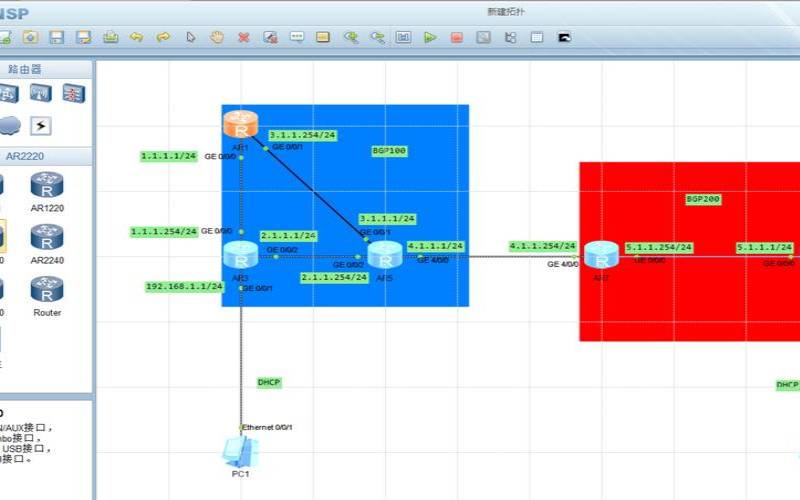Click the Undo arrow icon
Screen dimensions: 800x500
pyautogui.click(x=136, y=37)
